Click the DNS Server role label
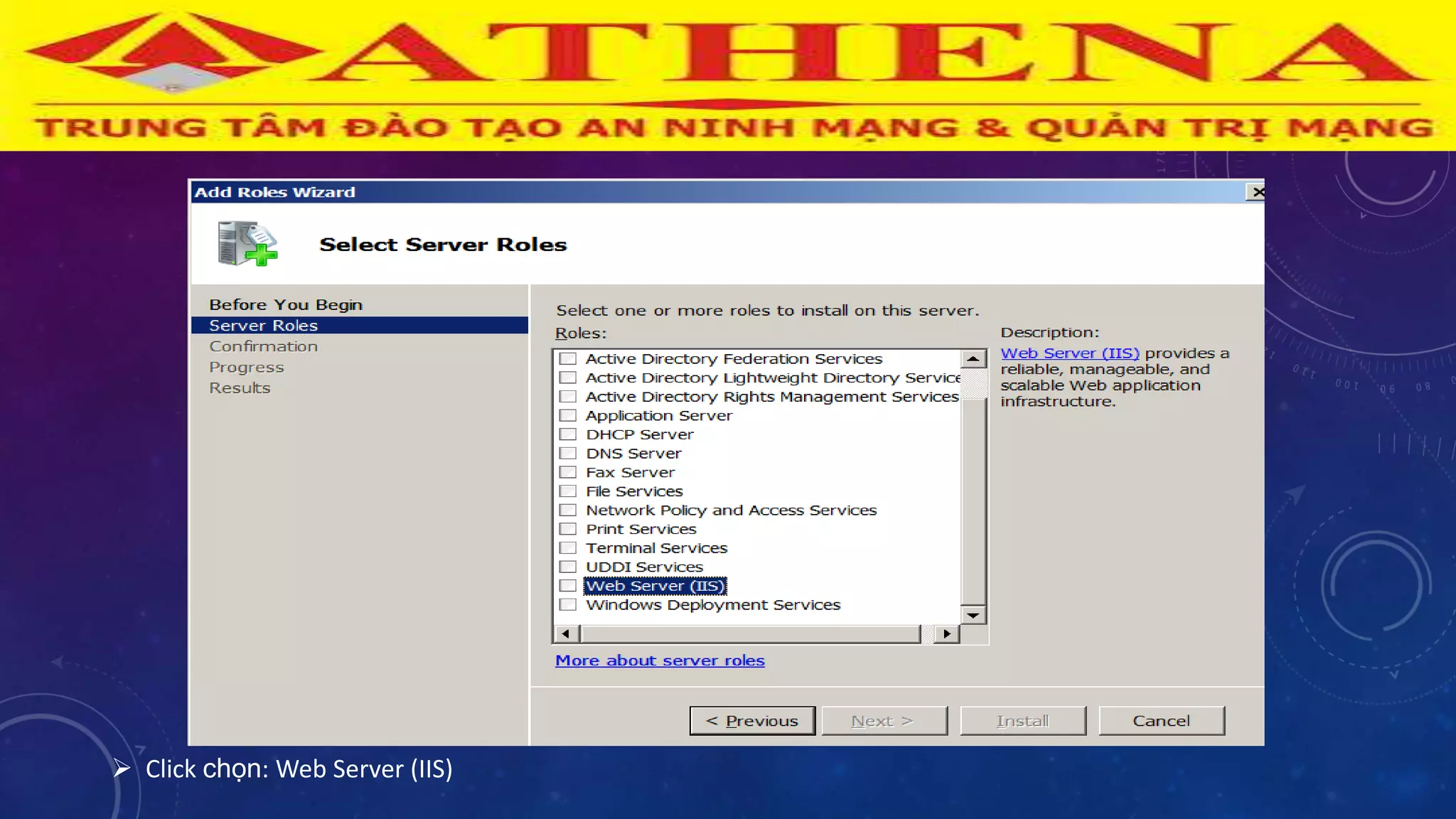The image size is (1456, 819). (x=633, y=454)
